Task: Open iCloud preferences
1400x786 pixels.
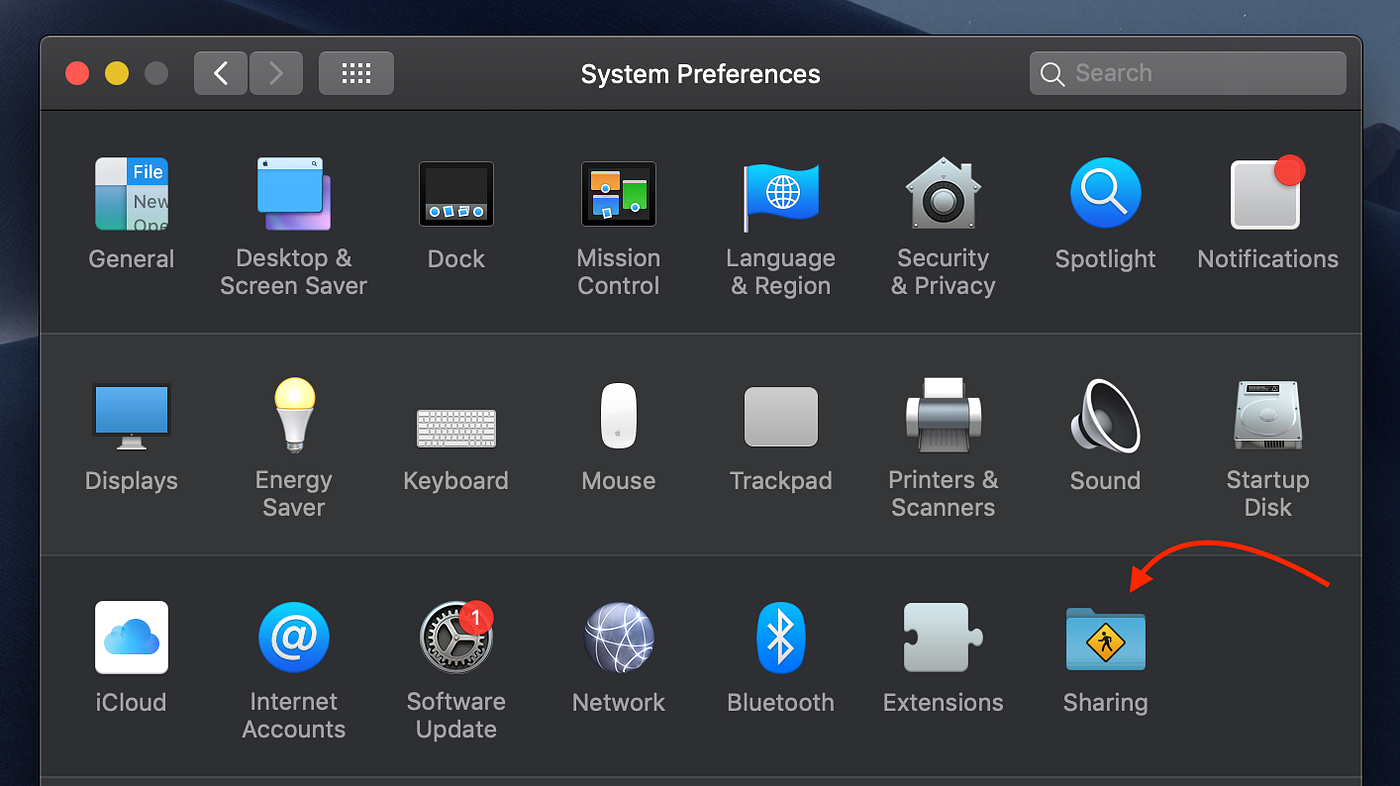Action: 131,637
